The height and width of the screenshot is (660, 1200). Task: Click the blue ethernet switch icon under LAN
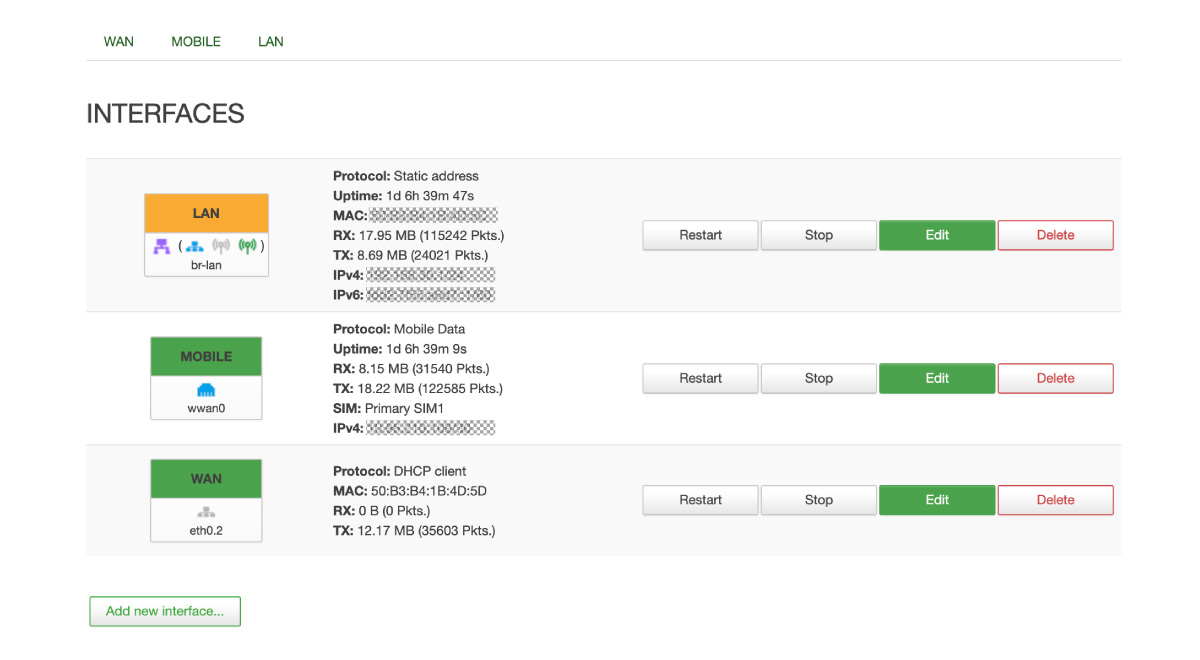click(195, 246)
